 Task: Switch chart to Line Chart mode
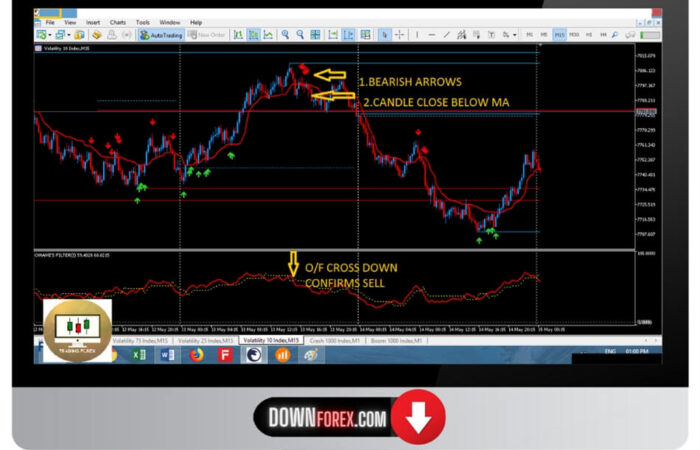tap(268, 35)
